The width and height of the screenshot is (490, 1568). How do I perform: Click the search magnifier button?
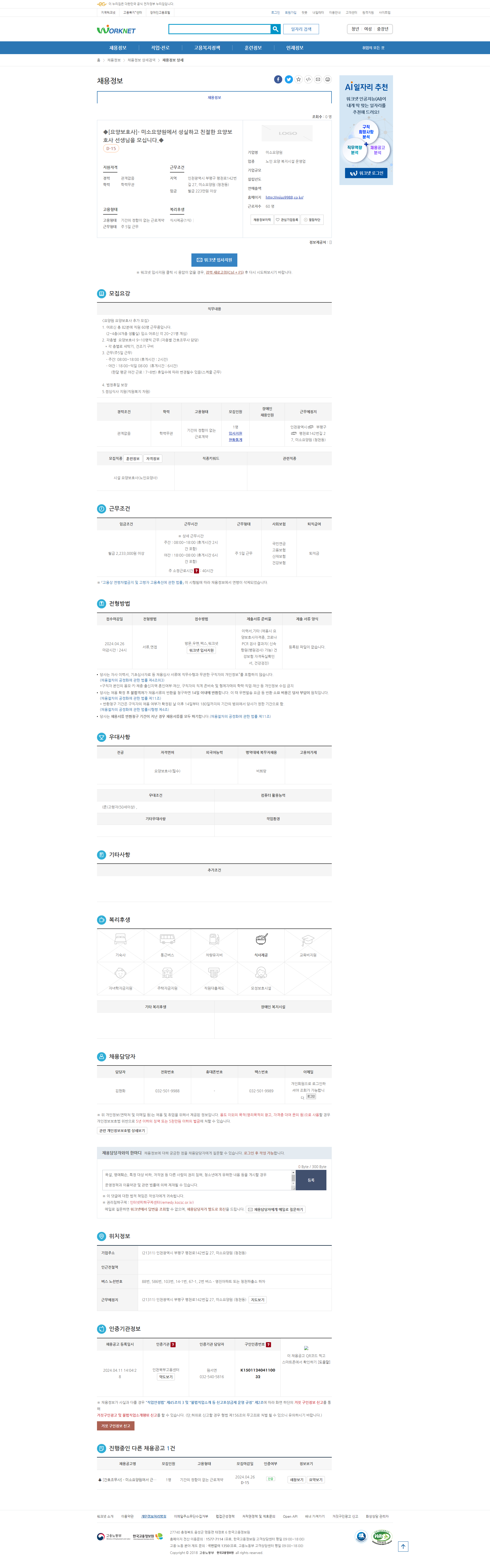pos(275,29)
